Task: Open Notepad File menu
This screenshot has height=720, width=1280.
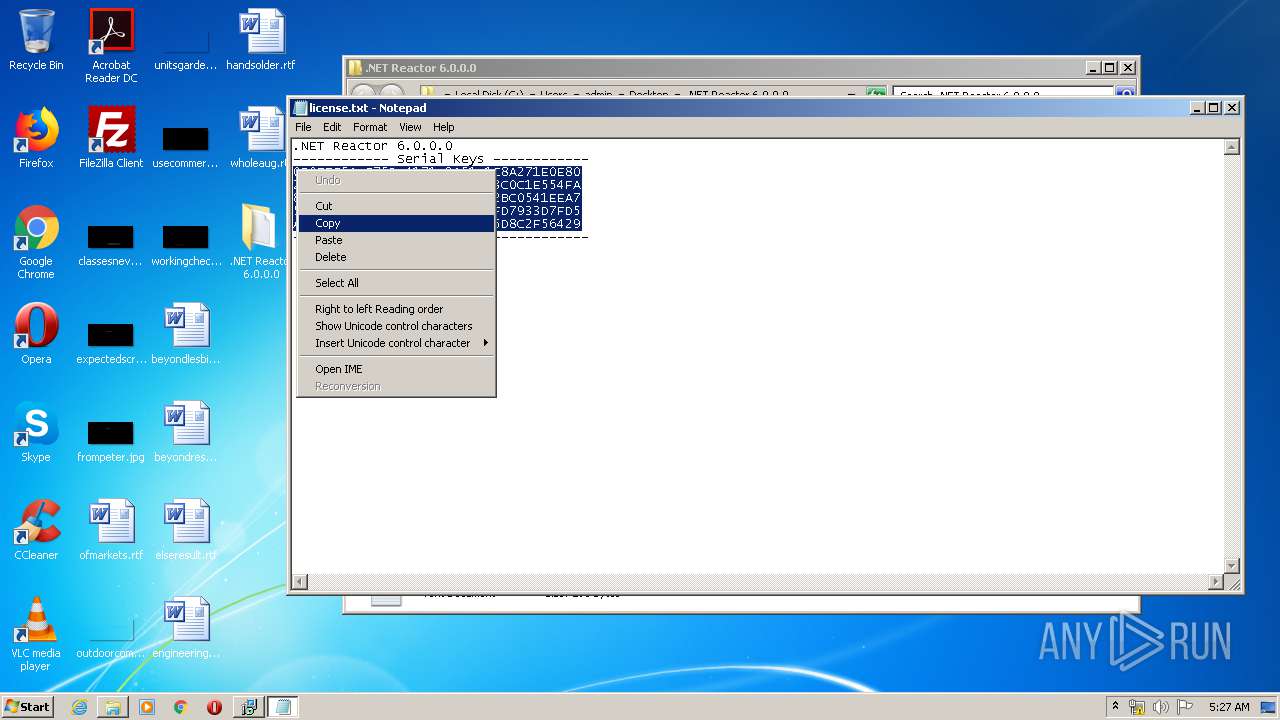Action: point(303,127)
